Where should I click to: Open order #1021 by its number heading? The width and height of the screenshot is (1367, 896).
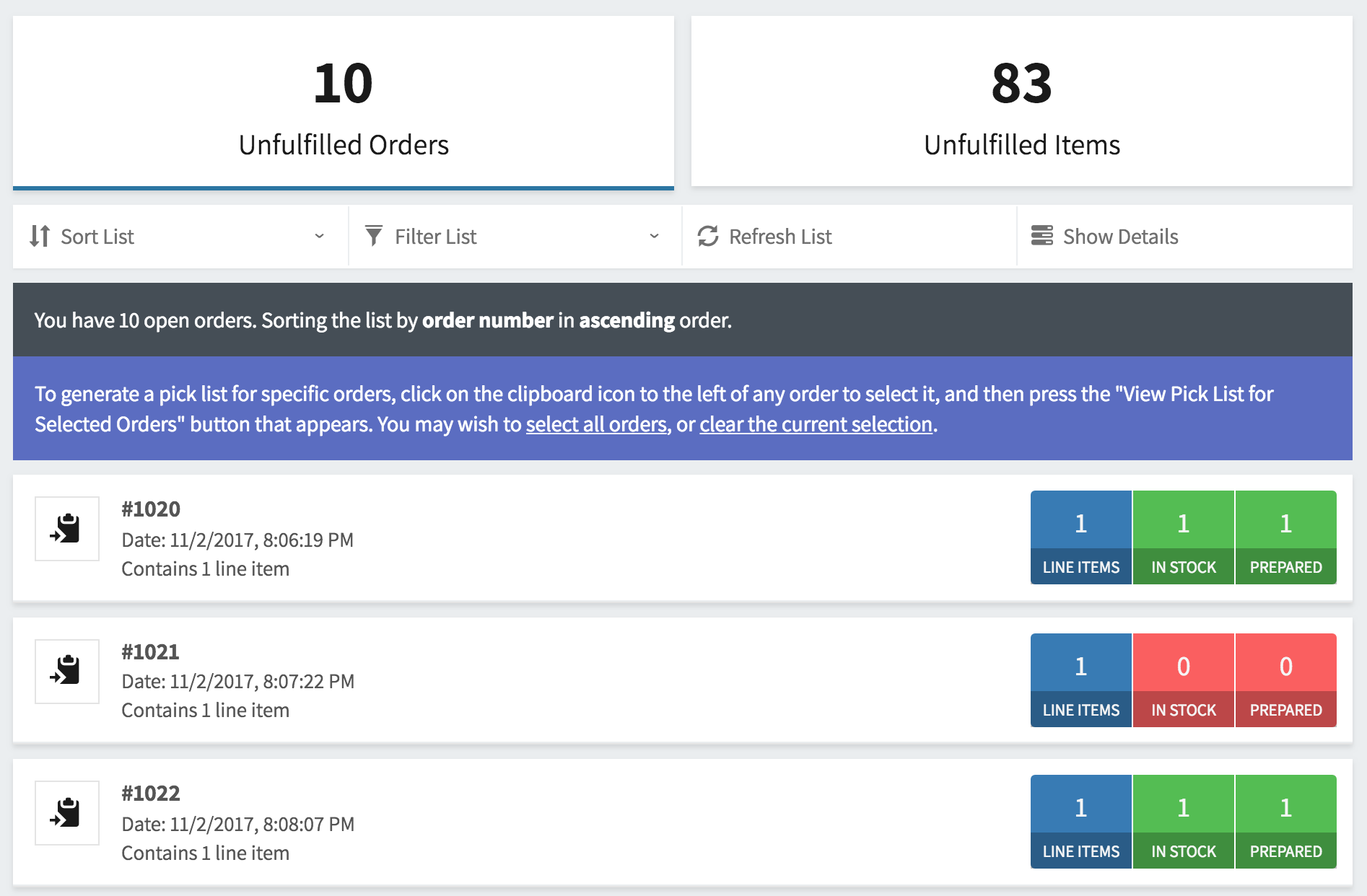click(150, 652)
